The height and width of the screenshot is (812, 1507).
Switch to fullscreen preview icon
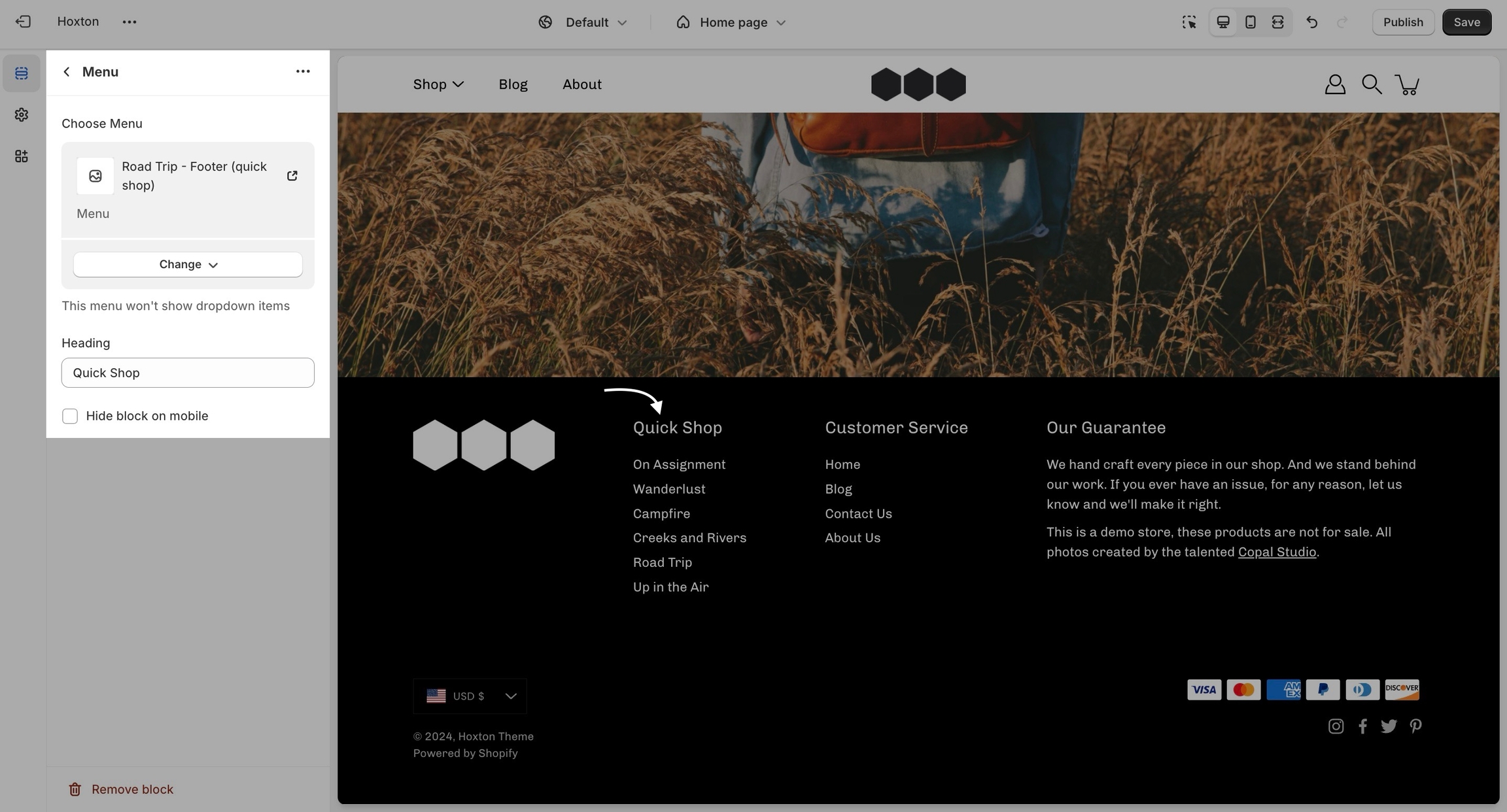1277,22
